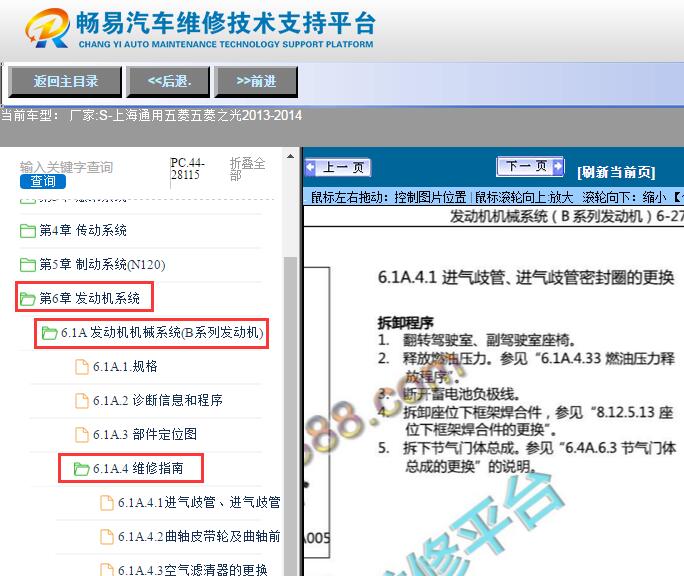Click the page icon beside 6.1A.4.1 进气歧管

point(107,503)
